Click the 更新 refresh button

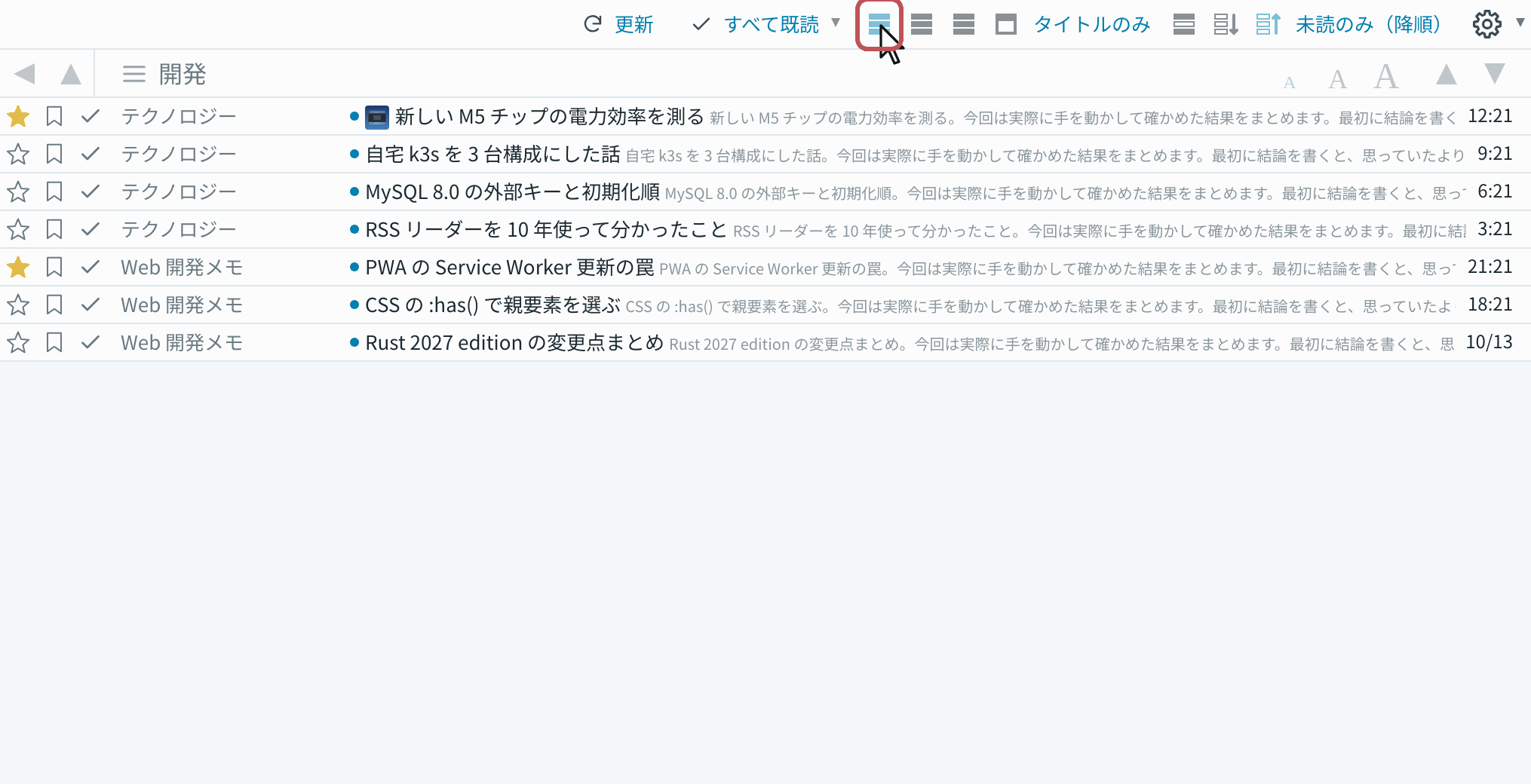[634, 24]
